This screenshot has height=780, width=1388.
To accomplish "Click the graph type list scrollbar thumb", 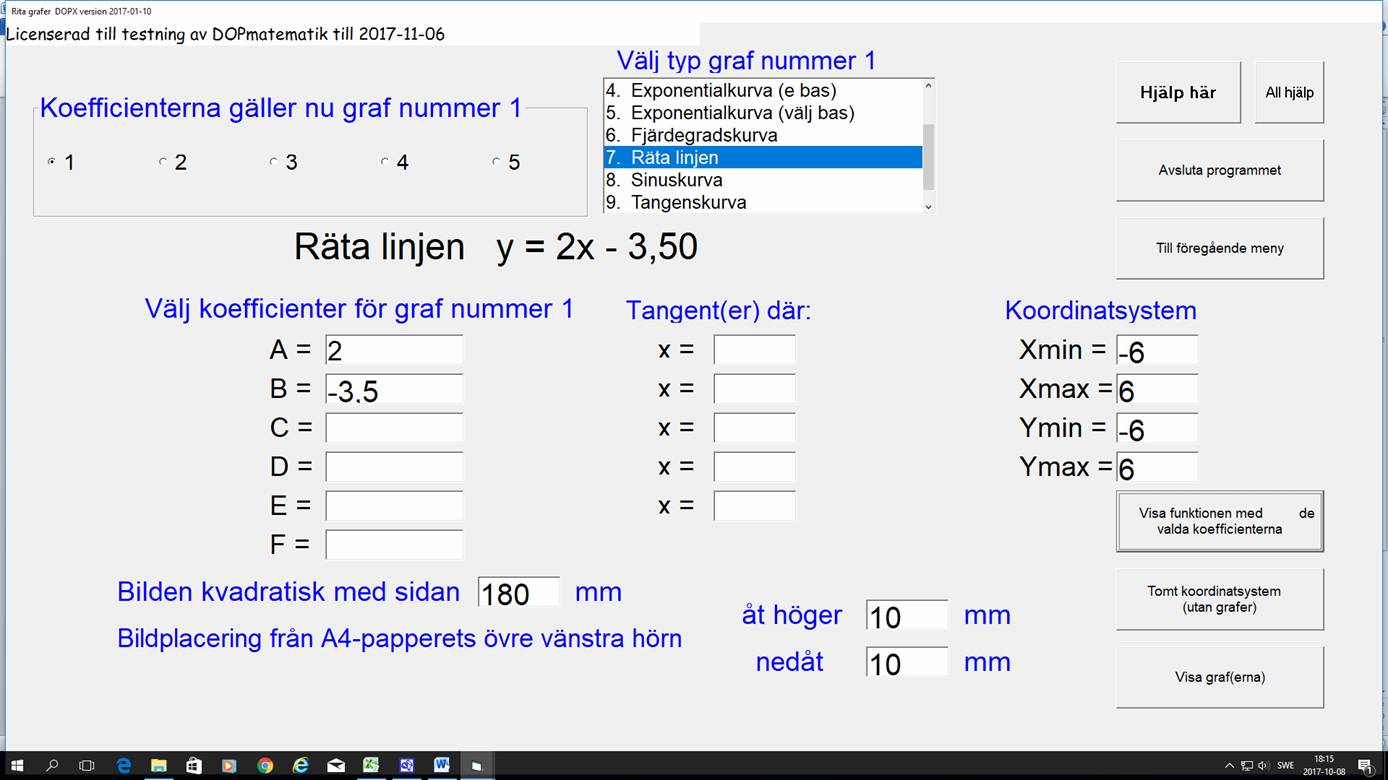I will pos(928,156).
